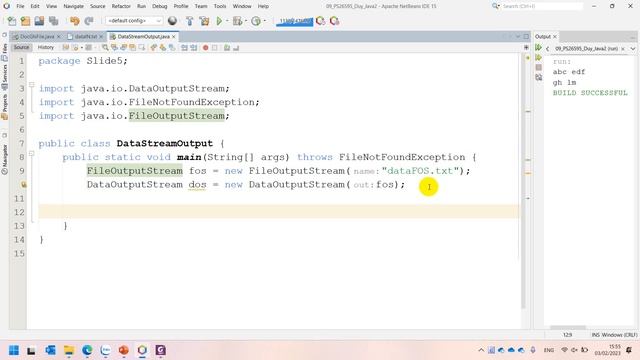Expand the Profile Project dropdown arrow

pos(264,21)
